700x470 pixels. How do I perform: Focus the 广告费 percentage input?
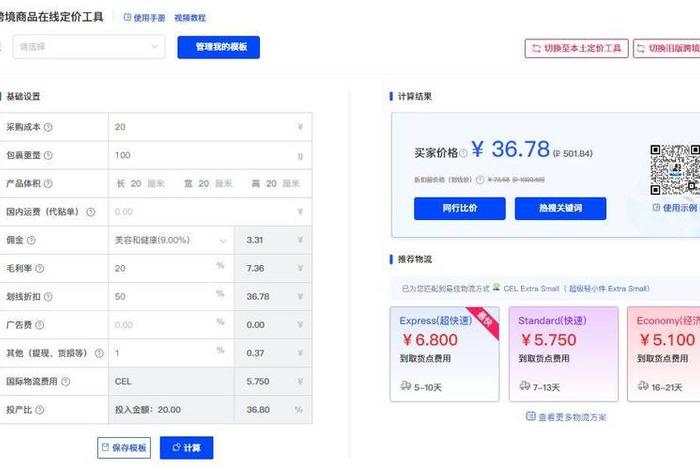pos(171,325)
